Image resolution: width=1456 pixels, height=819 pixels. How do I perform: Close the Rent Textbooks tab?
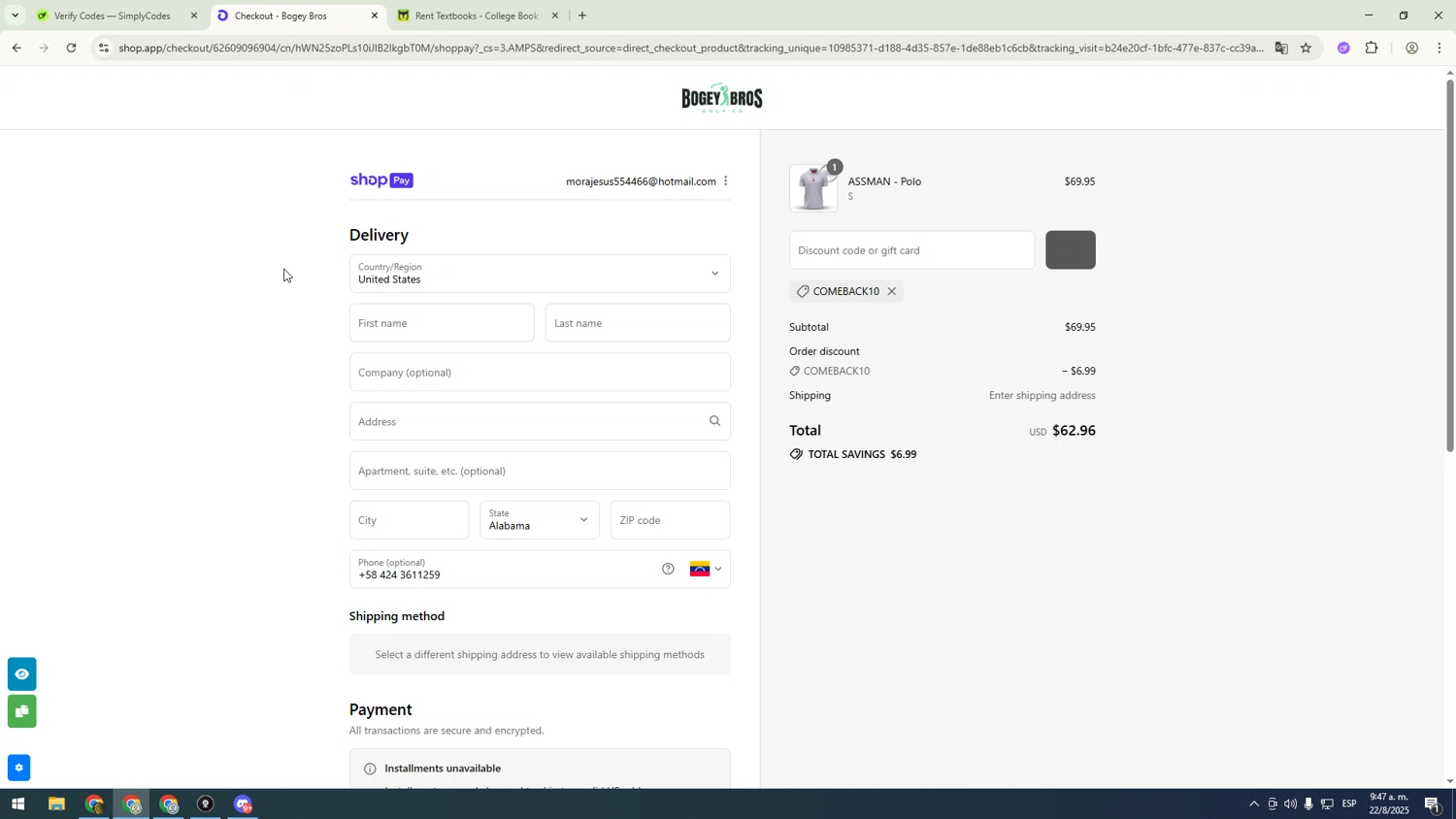(555, 16)
